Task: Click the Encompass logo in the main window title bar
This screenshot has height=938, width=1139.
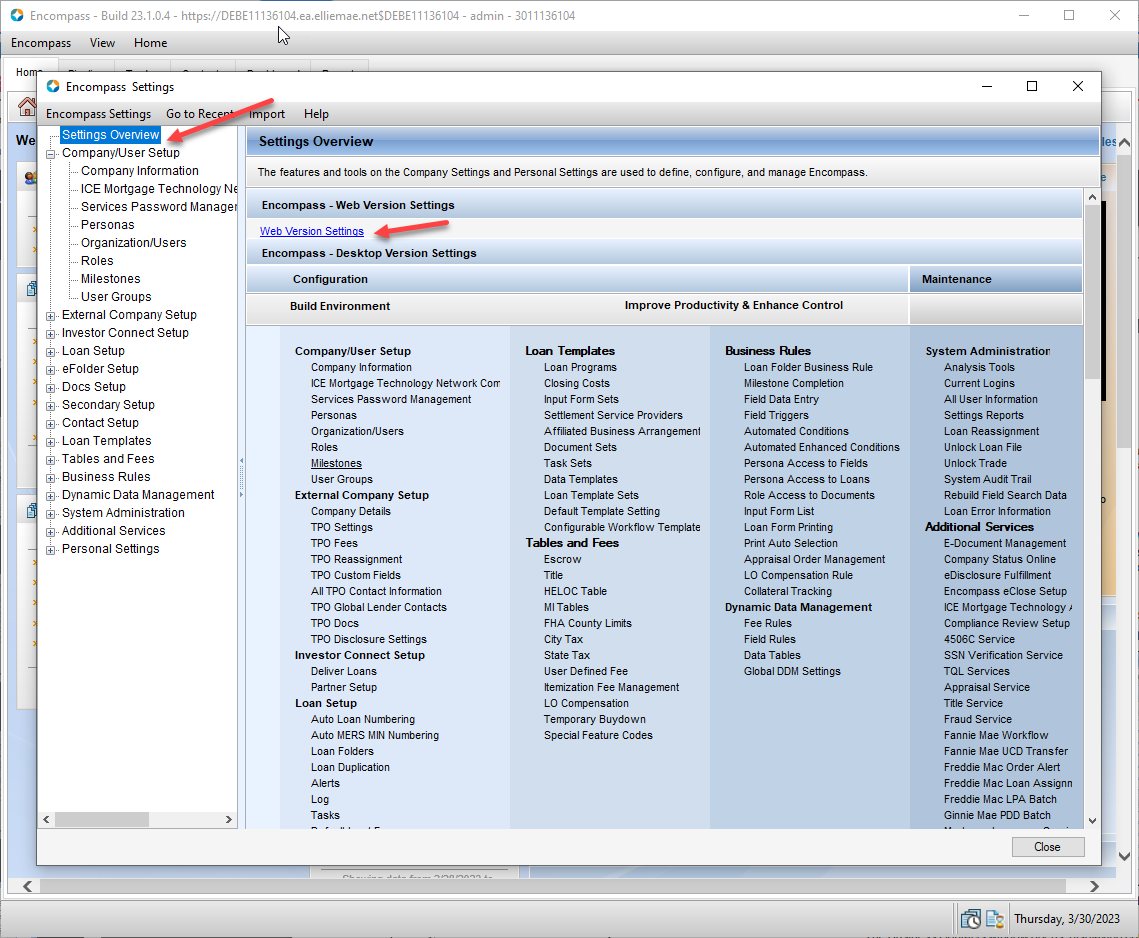Action: (x=17, y=15)
